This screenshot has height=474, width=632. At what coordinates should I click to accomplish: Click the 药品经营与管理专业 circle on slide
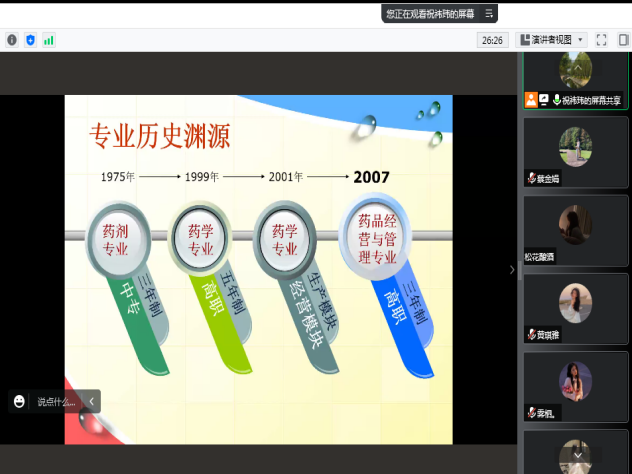tap(377, 237)
